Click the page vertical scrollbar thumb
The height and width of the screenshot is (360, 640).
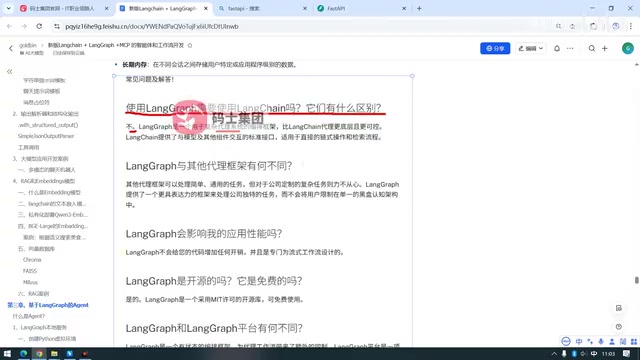tap(636, 280)
